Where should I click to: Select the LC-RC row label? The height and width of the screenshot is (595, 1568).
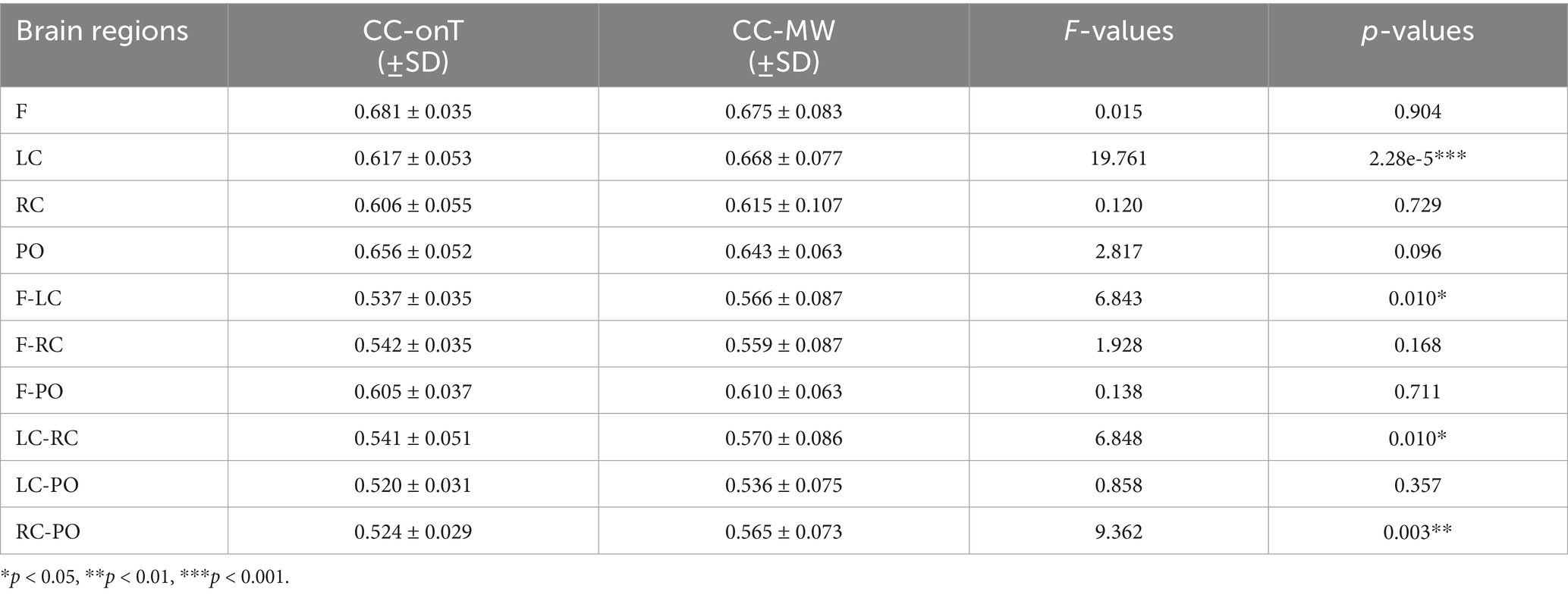[47, 438]
